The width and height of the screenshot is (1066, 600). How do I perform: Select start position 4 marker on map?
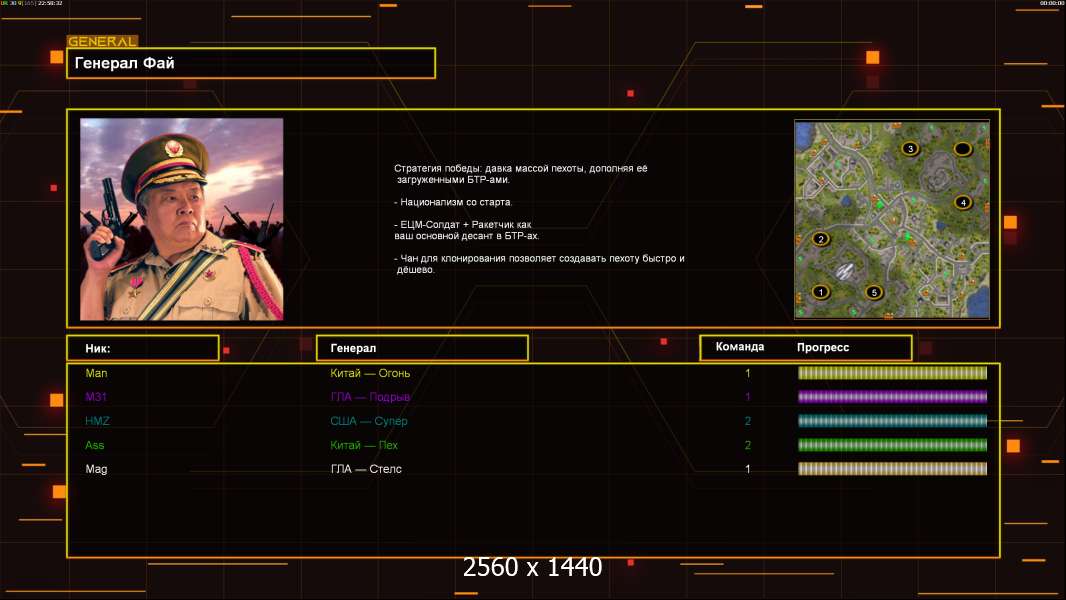[x=963, y=202]
